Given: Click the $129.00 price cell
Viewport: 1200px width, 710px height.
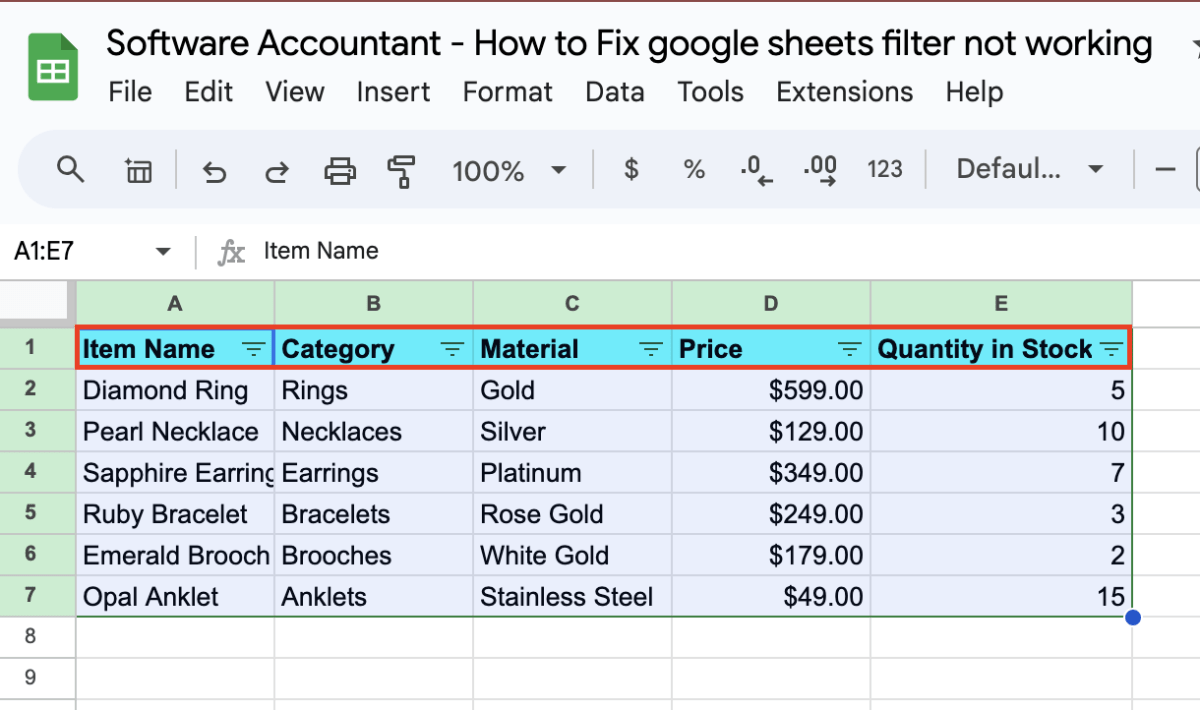Looking at the screenshot, I should [771, 431].
